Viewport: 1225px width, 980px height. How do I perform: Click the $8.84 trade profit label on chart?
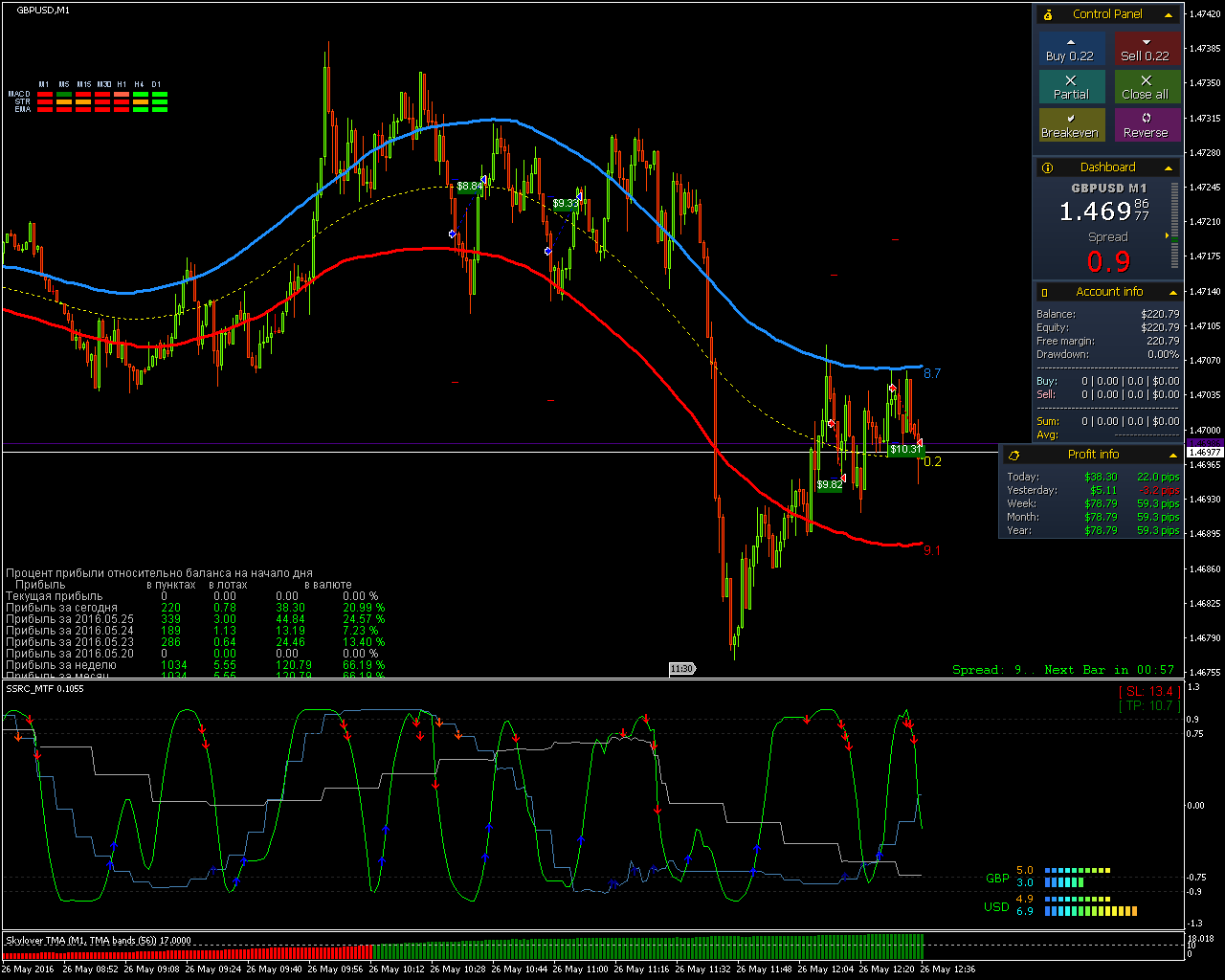[x=469, y=187]
